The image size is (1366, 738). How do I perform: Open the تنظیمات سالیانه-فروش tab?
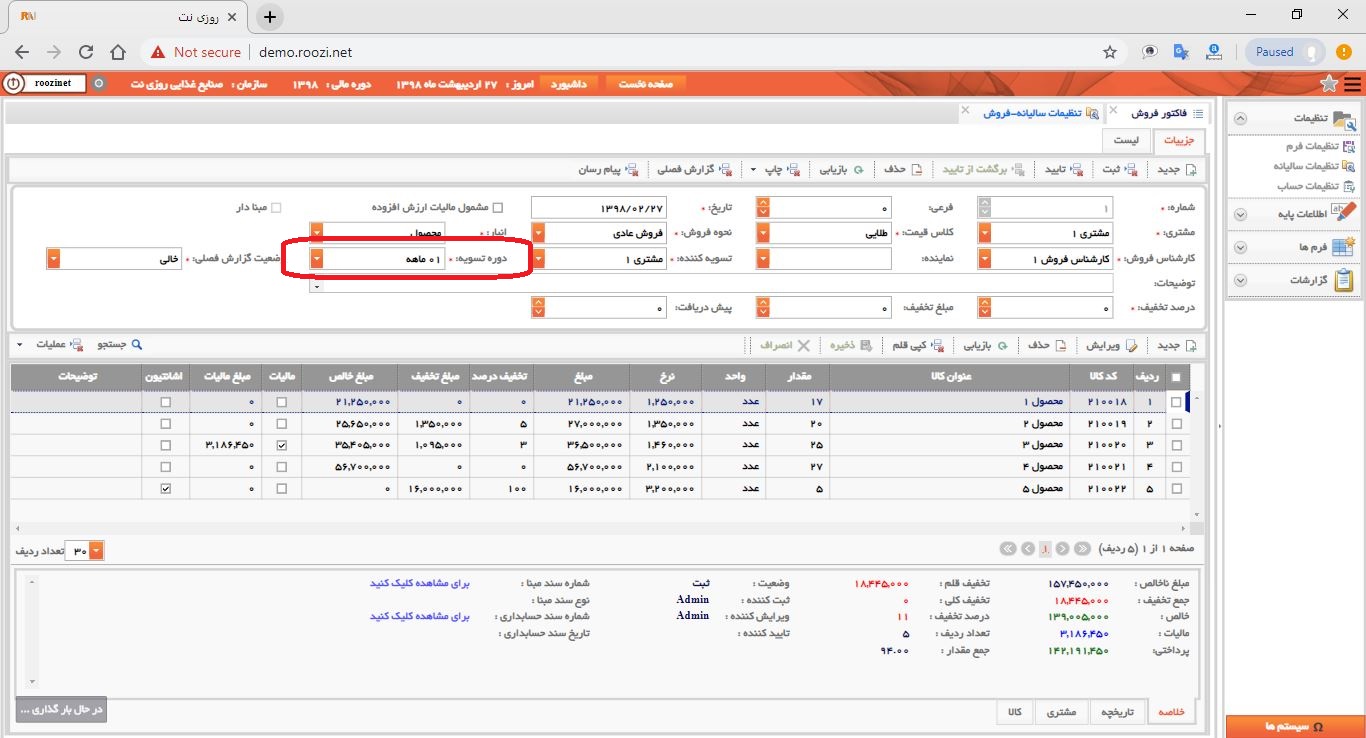[x=1032, y=113]
